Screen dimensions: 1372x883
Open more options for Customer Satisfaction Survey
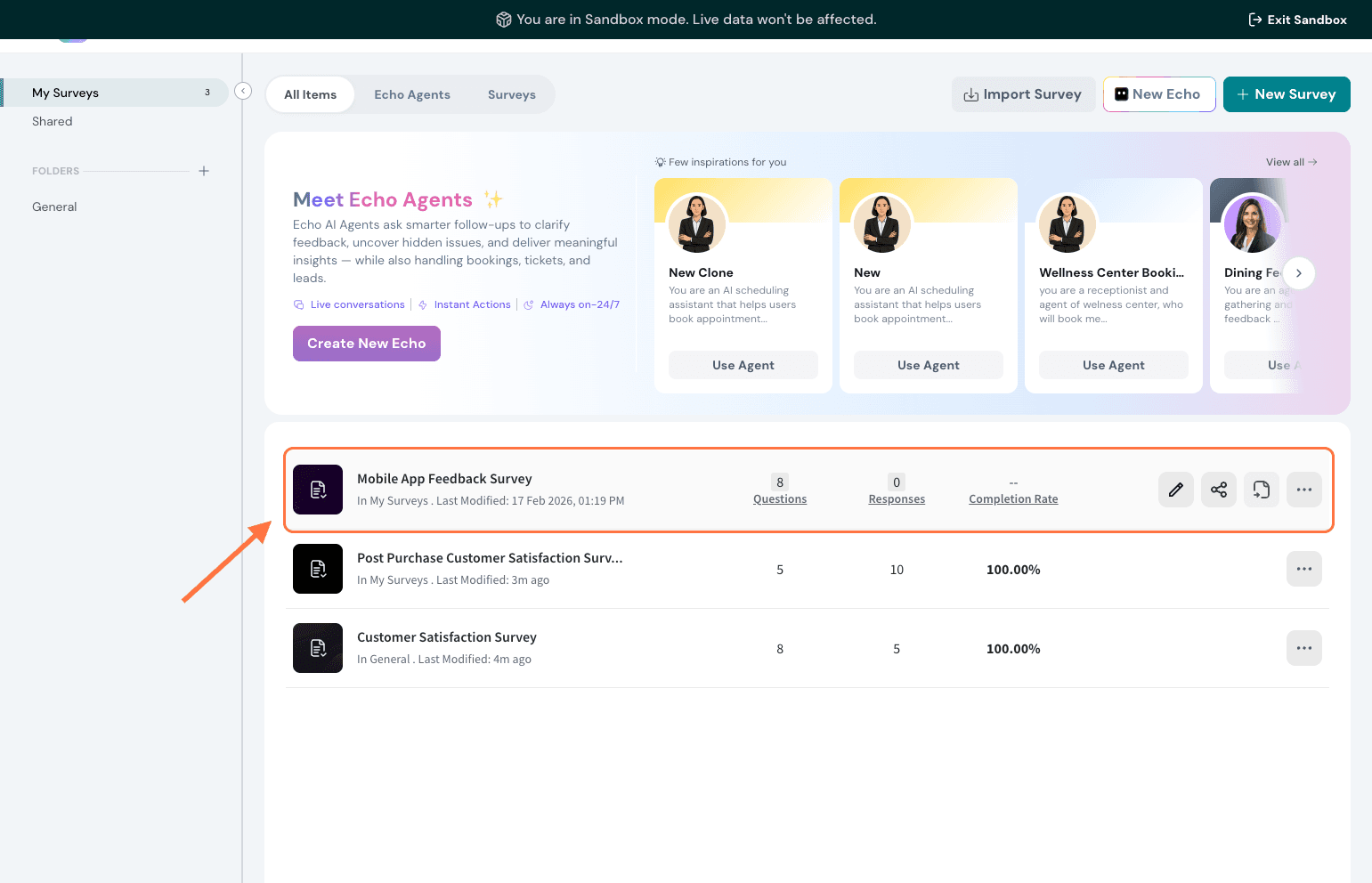click(1303, 648)
